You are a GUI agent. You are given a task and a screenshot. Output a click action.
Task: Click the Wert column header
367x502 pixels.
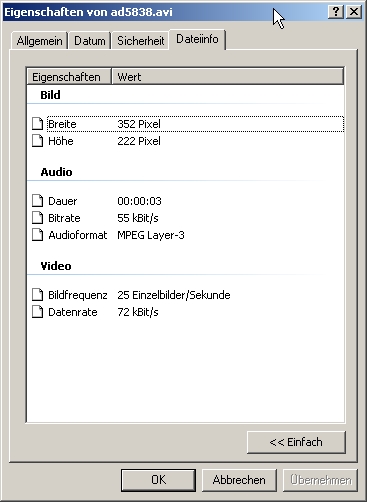(228, 77)
